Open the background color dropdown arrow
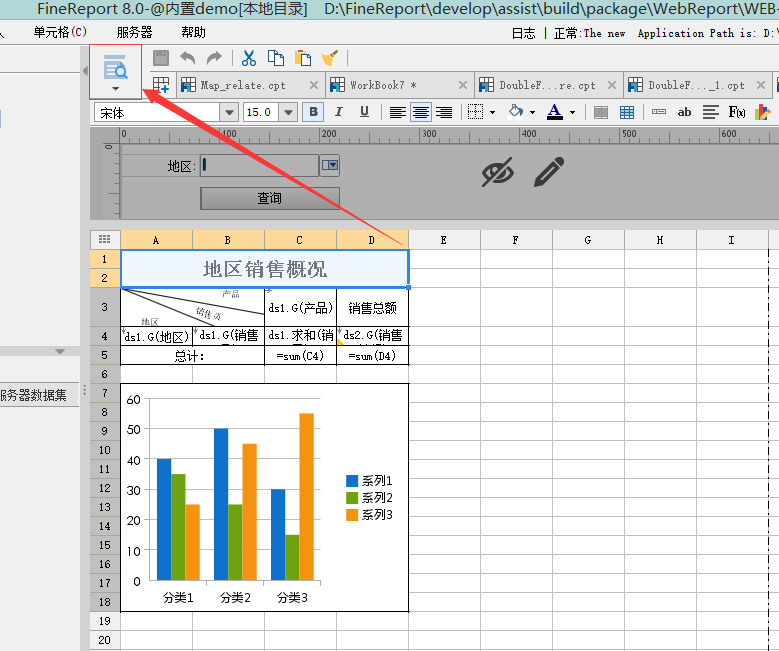The width and height of the screenshot is (779, 651). pos(533,112)
